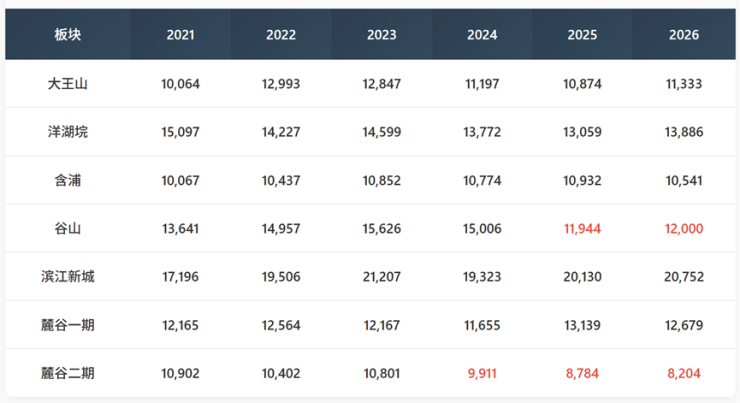Click the 2024 column header
Screen dimensions: 740x403
pyautogui.click(x=482, y=35)
